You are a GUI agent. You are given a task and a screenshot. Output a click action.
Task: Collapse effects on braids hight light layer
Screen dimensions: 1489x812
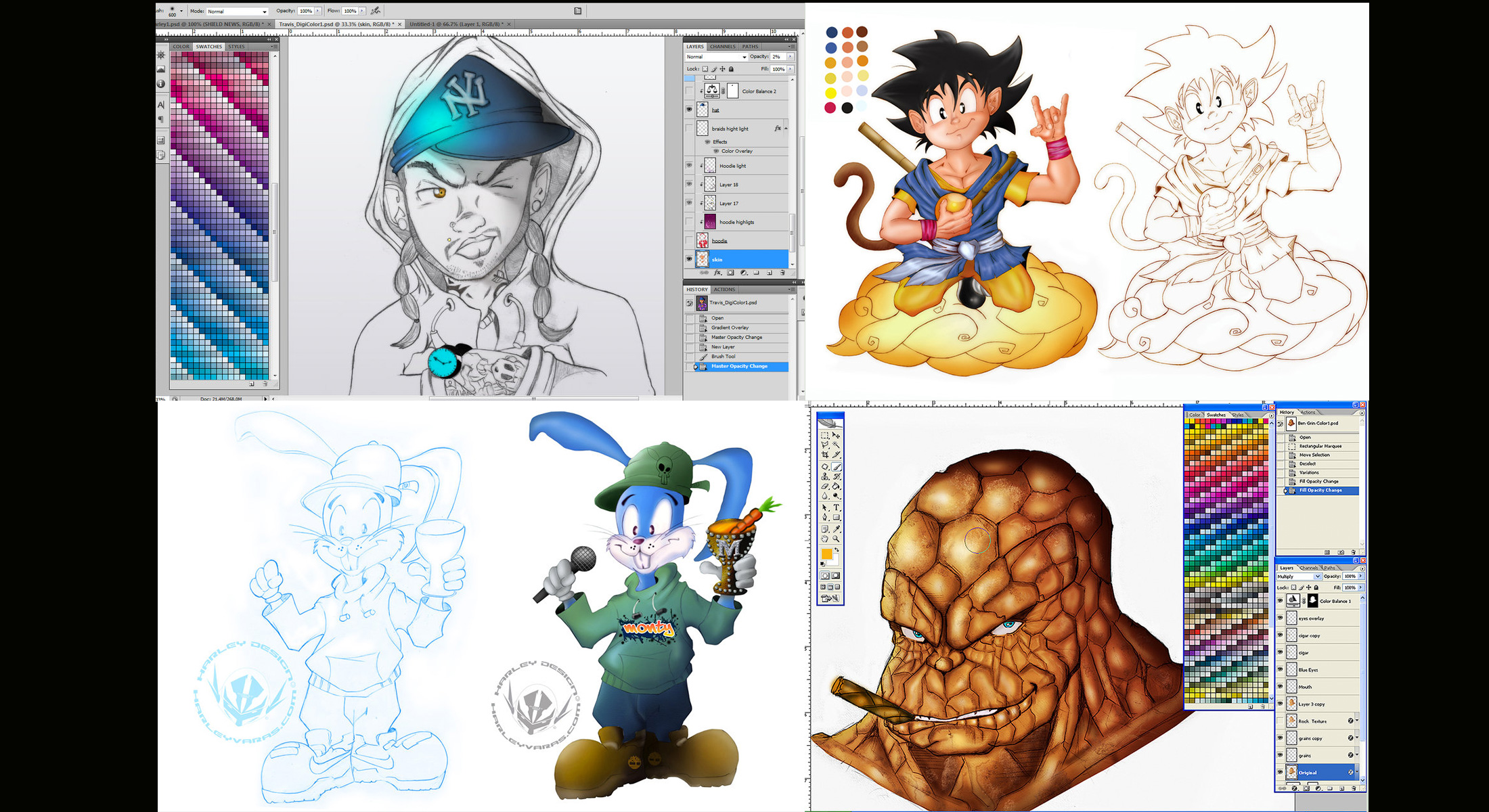[786, 129]
